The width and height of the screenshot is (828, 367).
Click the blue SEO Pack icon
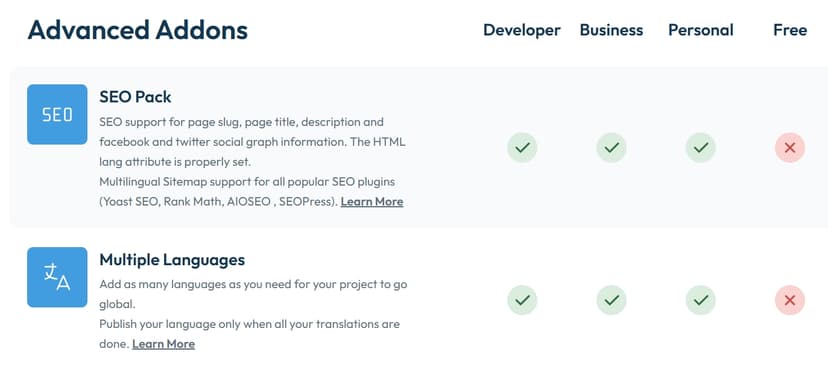pyautogui.click(x=57, y=115)
